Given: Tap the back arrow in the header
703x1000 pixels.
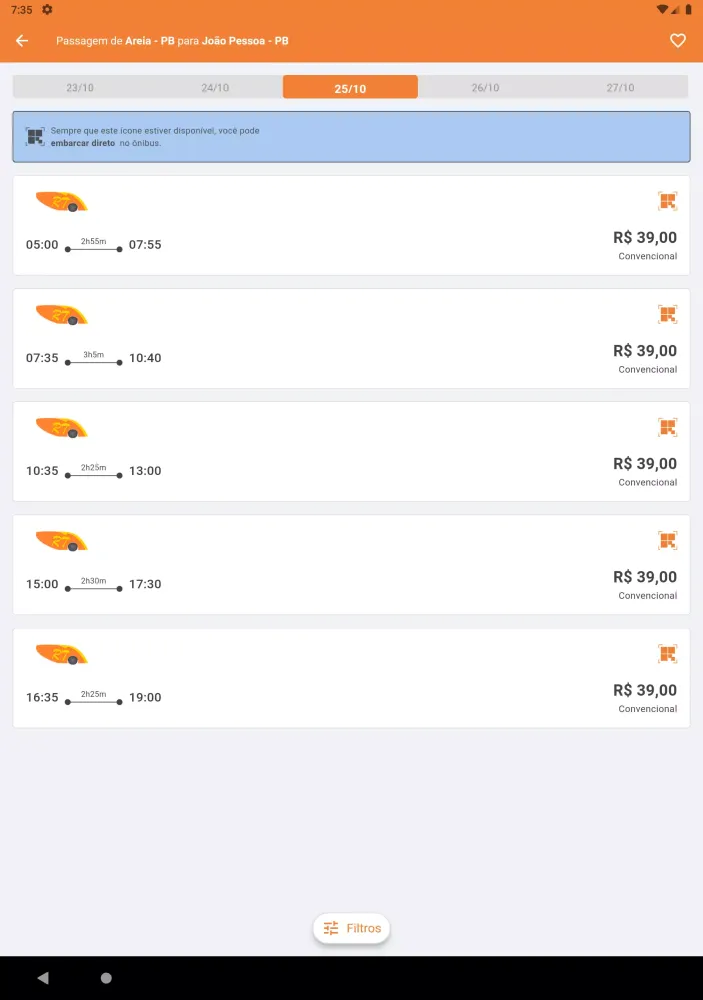Looking at the screenshot, I should pyautogui.click(x=21, y=40).
